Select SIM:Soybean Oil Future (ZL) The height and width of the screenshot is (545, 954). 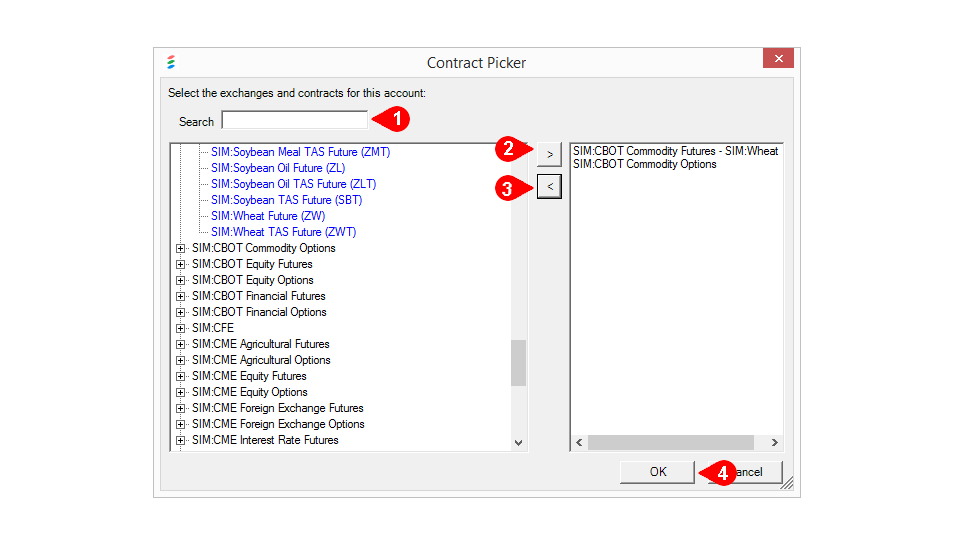(277, 168)
